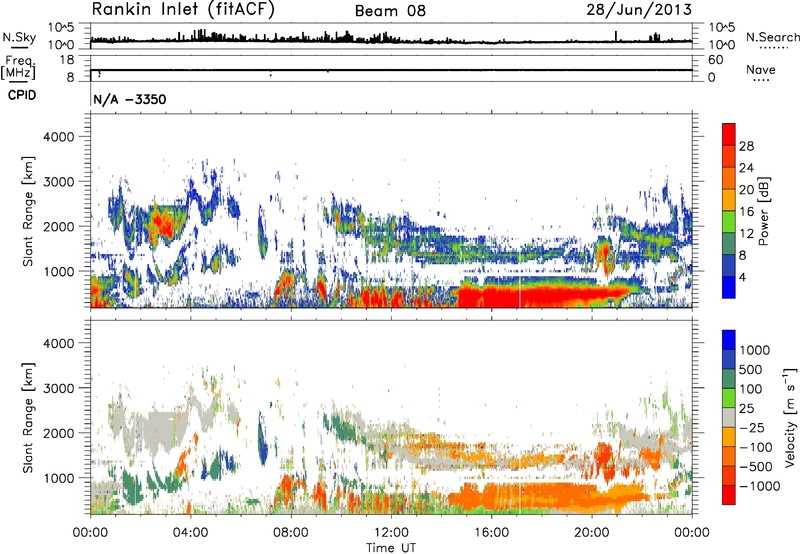Image resolution: width=800 pixels, height=554 pixels.
Task: Click the 'Velocity [m s-1]' colorbar title
Action: pyautogui.click(x=790, y=417)
